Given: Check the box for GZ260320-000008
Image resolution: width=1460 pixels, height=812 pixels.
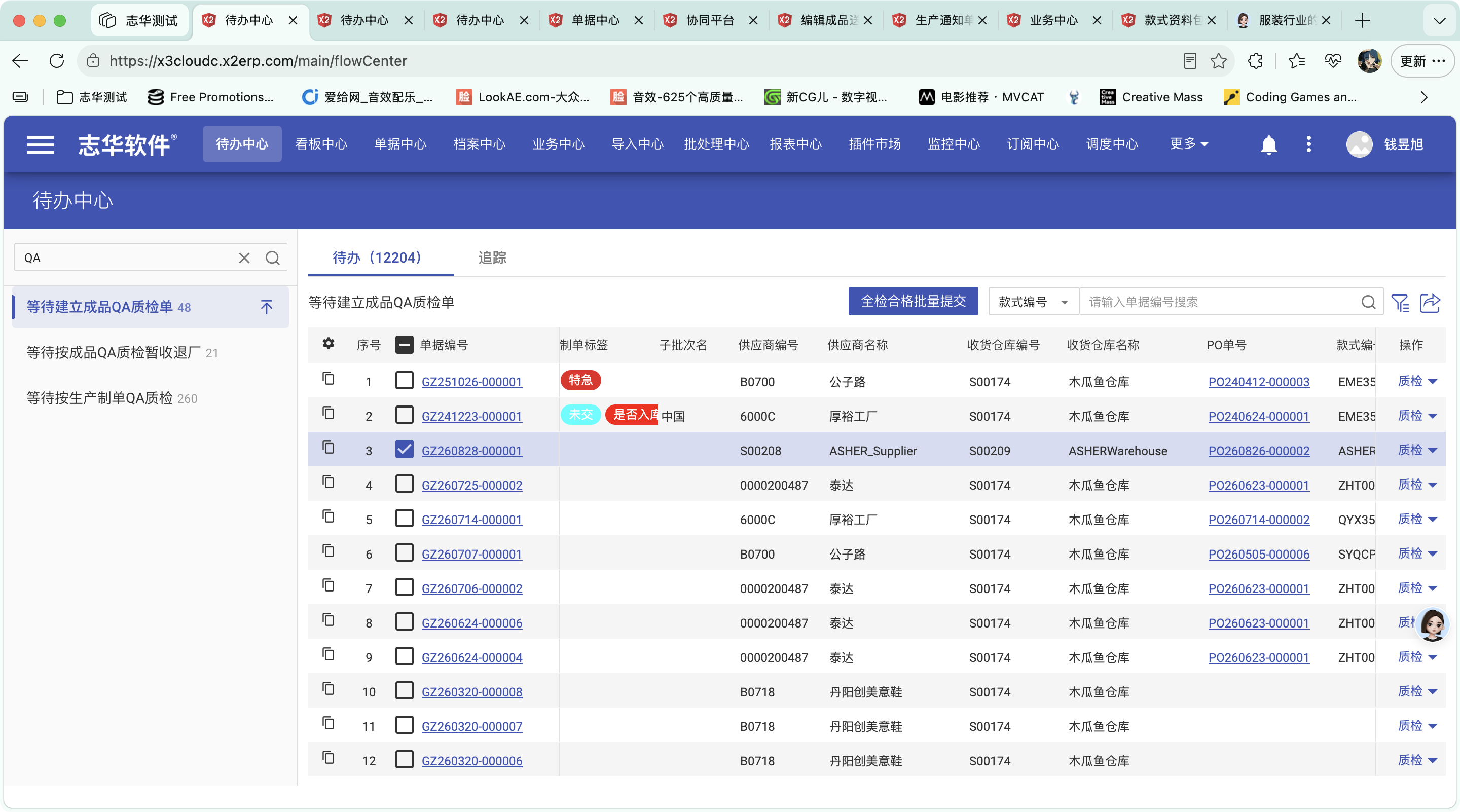Looking at the screenshot, I should pyautogui.click(x=404, y=690).
